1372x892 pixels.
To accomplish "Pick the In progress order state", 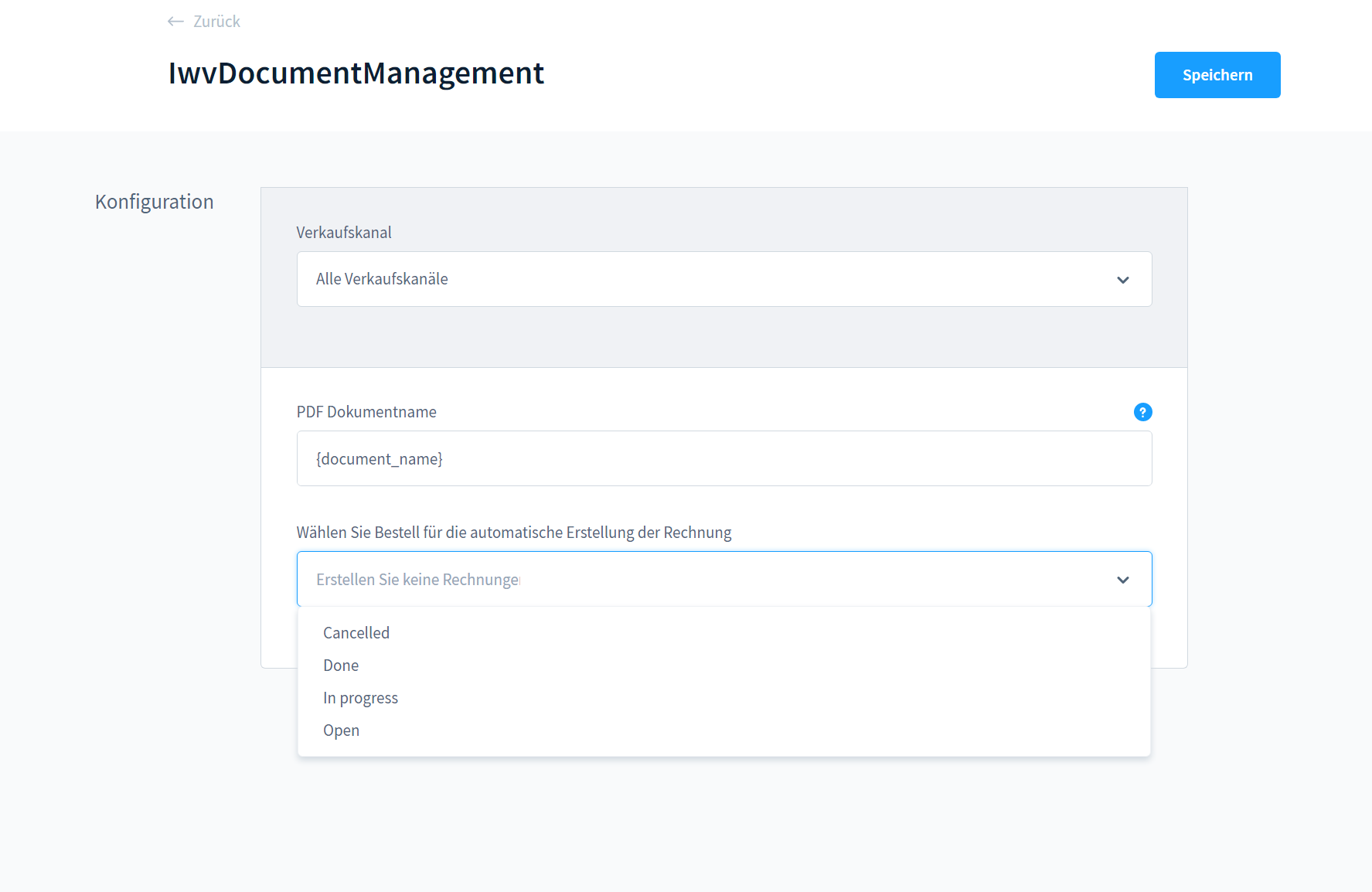I will click(x=360, y=698).
